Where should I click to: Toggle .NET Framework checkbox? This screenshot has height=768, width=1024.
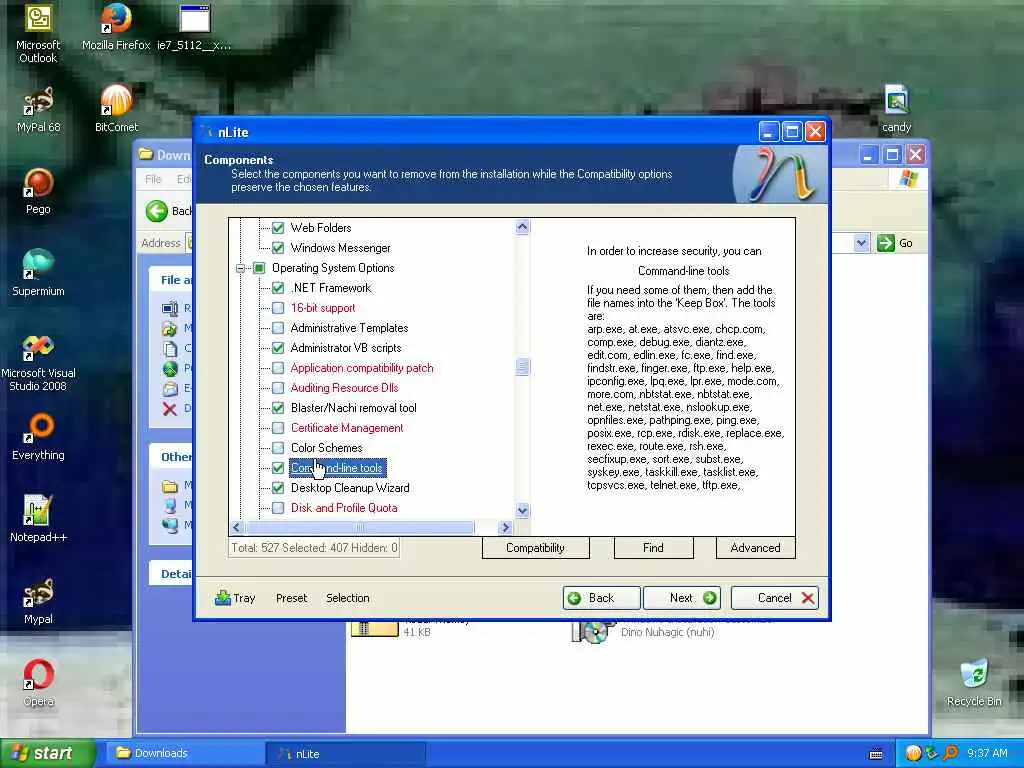tap(278, 288)
